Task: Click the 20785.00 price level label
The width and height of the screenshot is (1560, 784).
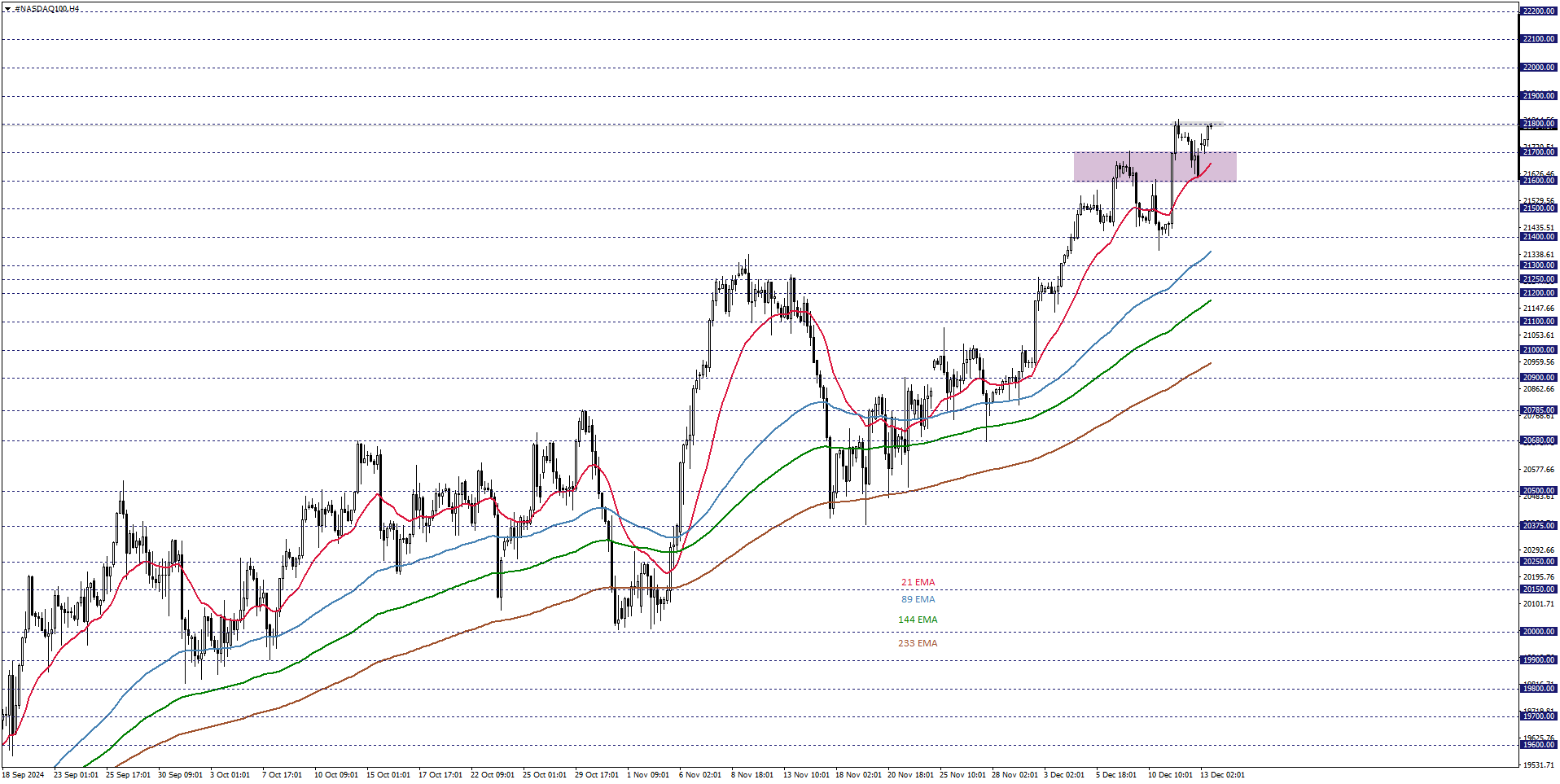Action: 1538,410
